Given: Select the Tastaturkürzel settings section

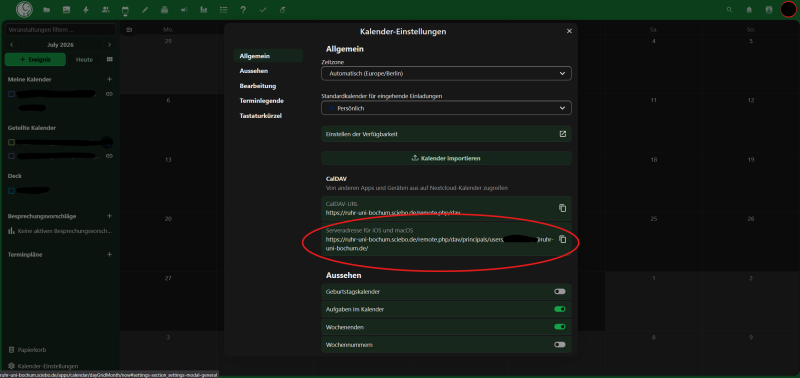Looking at the screenshot, I should click(x=261, y=116).
